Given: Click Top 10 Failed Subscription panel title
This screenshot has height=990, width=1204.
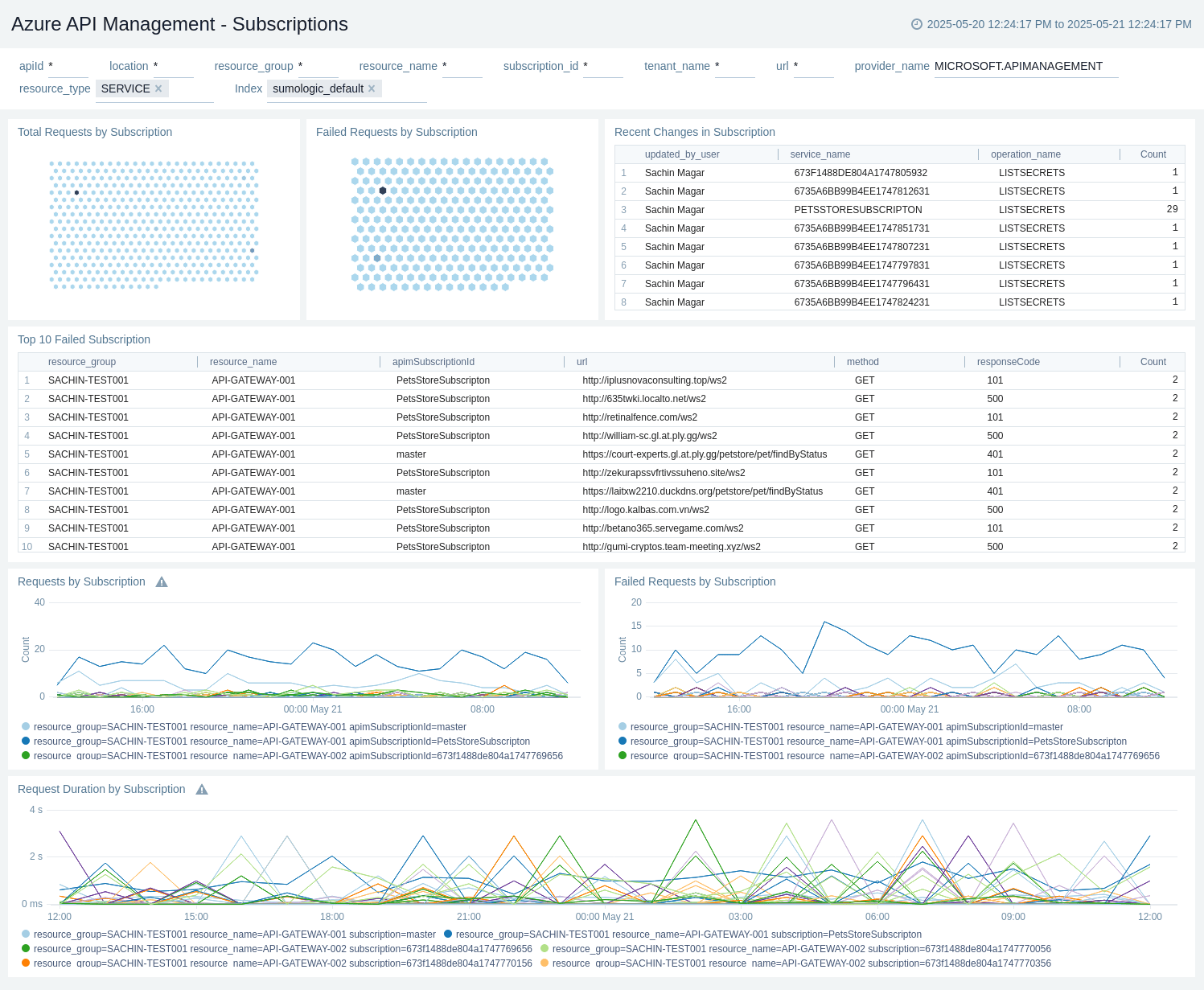Looking at the screenshot, I should click(84, 339).
